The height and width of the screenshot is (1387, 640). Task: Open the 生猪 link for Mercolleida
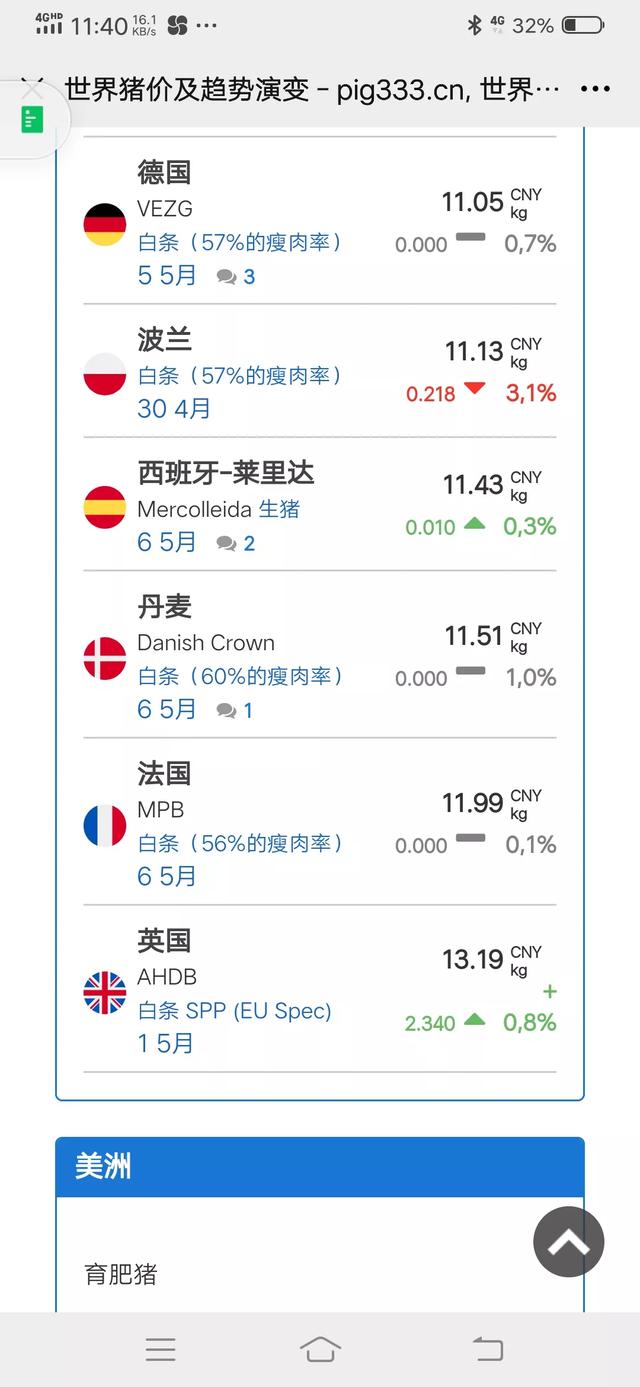click(279, 509)
